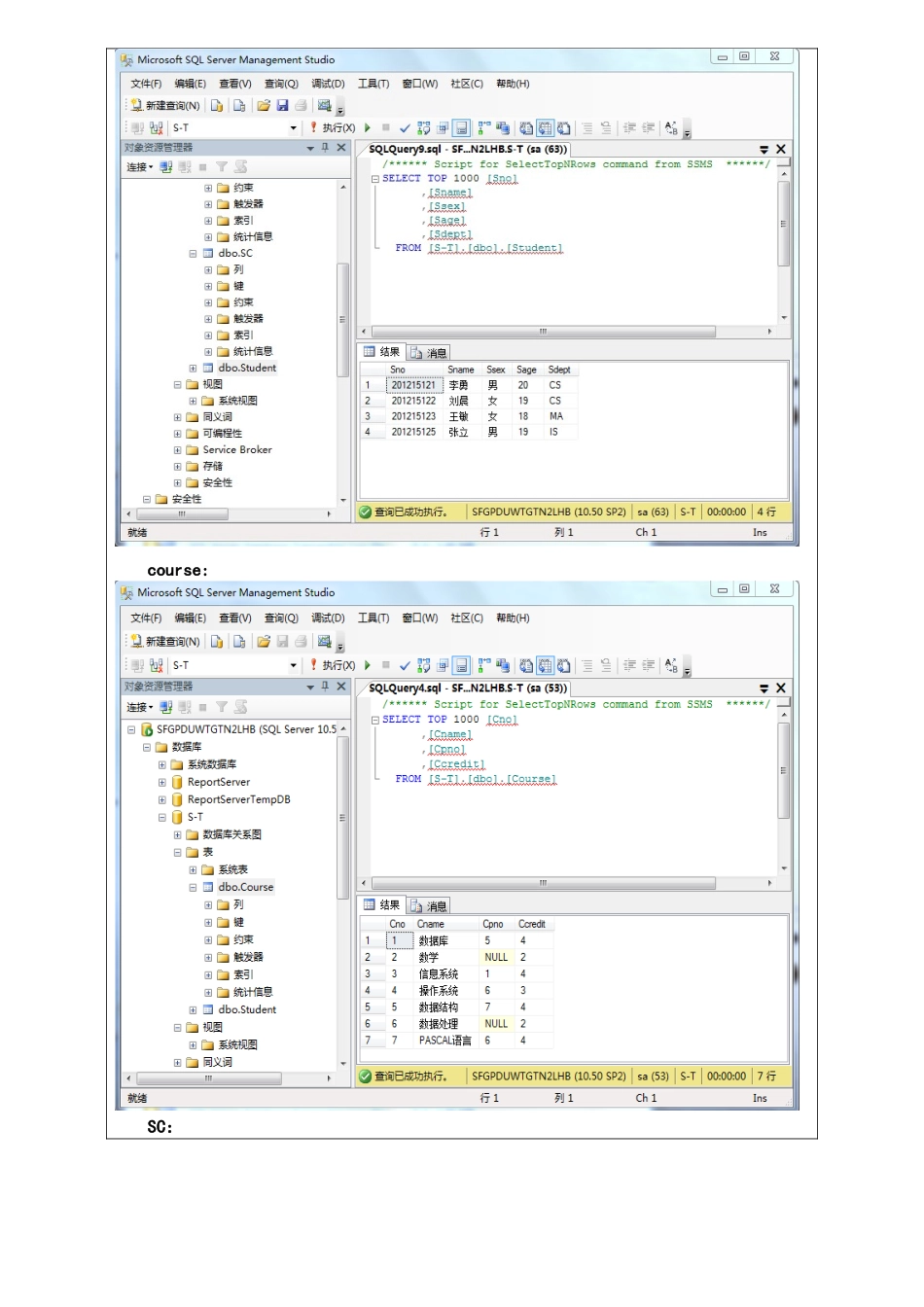924x1307 pixels.
Task: Click the horizontal scrollbar of the top query editor
Action: tap(543, 332)
